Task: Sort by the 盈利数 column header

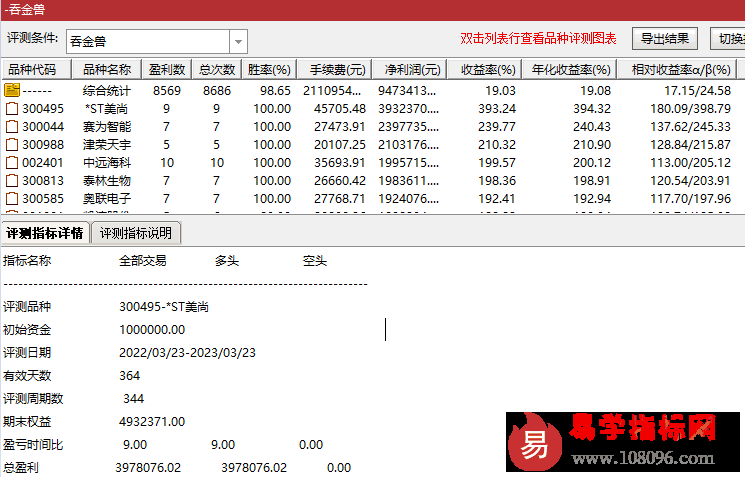Action: coord(167,70)
